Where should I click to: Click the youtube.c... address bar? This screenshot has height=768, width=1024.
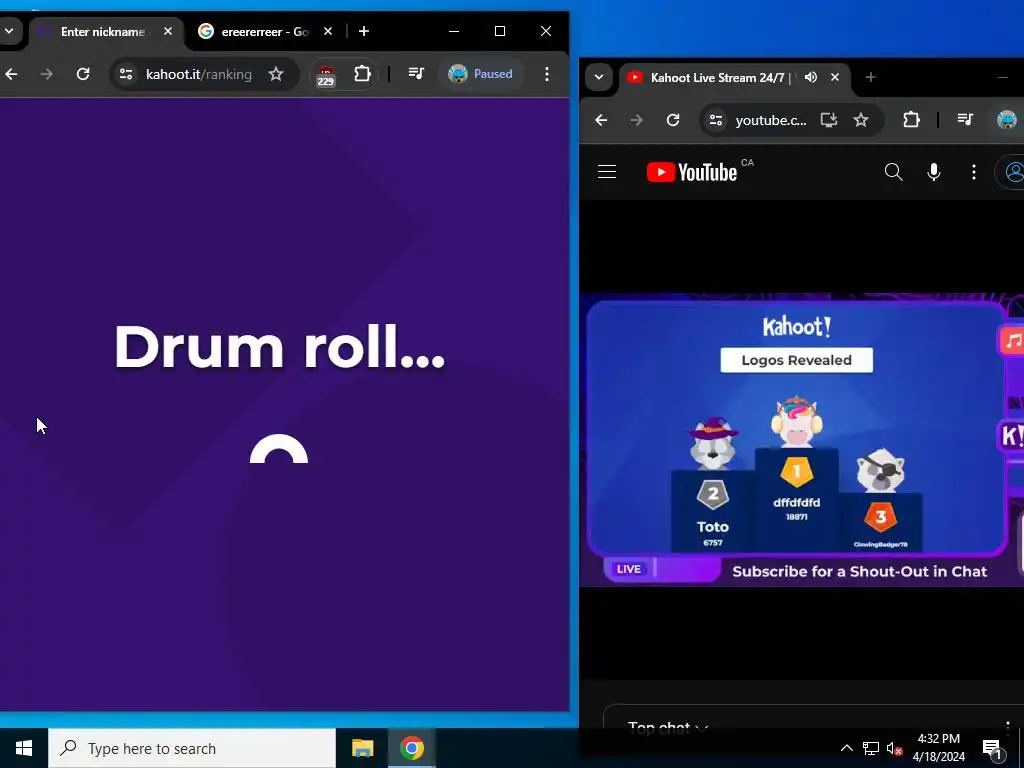(x=771, y=120)
